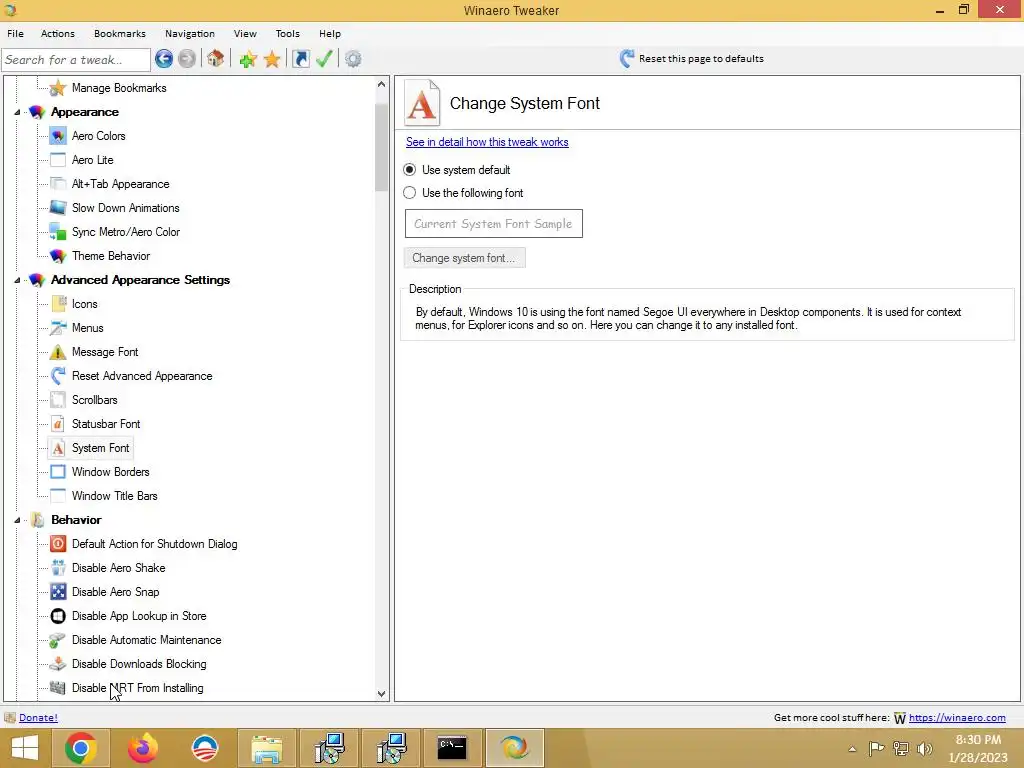Collapse the Appearance tree section

coord(18,112)
